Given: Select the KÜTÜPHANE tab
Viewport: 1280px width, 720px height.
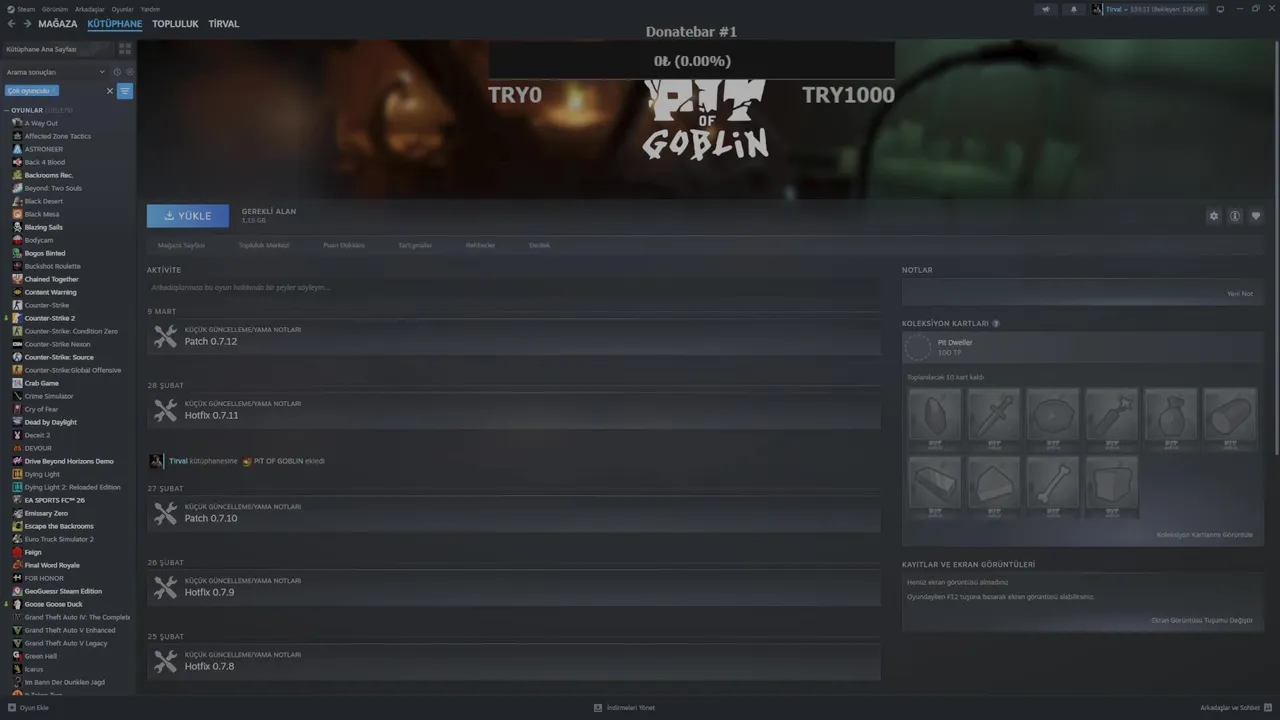Looking at the screenshot, I should [x=115, y=24].
